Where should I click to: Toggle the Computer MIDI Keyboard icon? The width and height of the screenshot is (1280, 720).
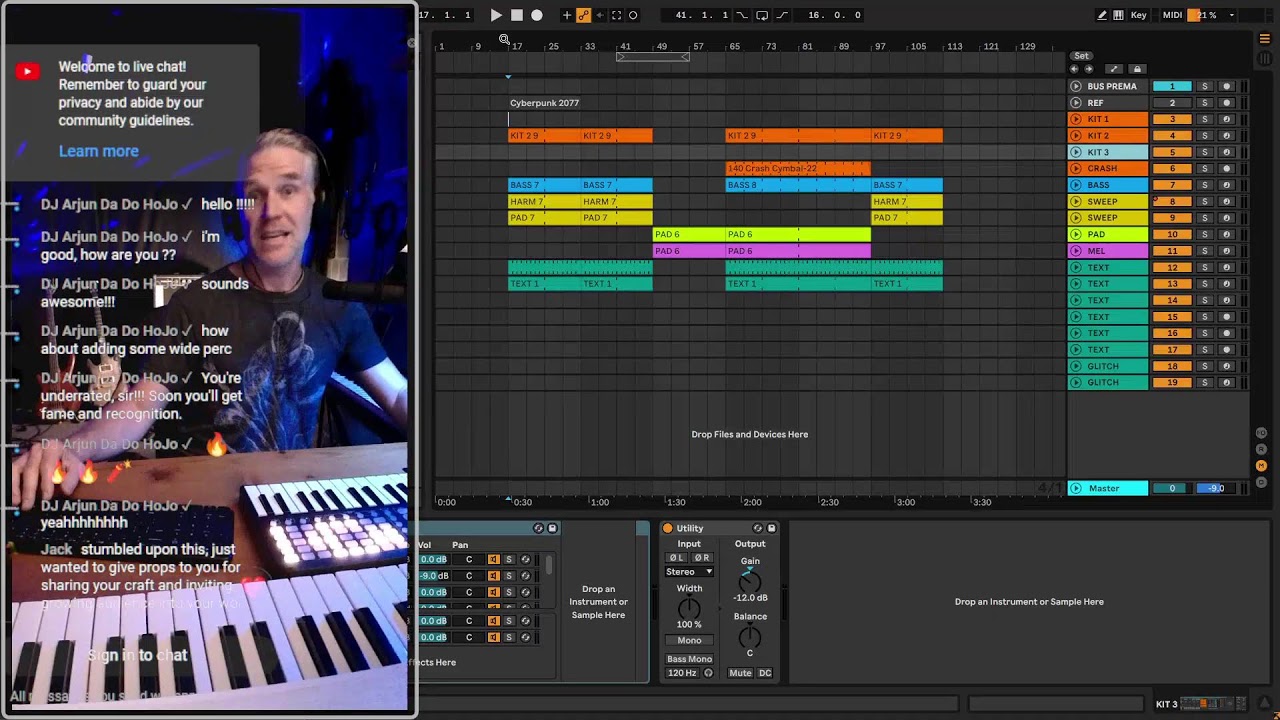(1118, 15)
